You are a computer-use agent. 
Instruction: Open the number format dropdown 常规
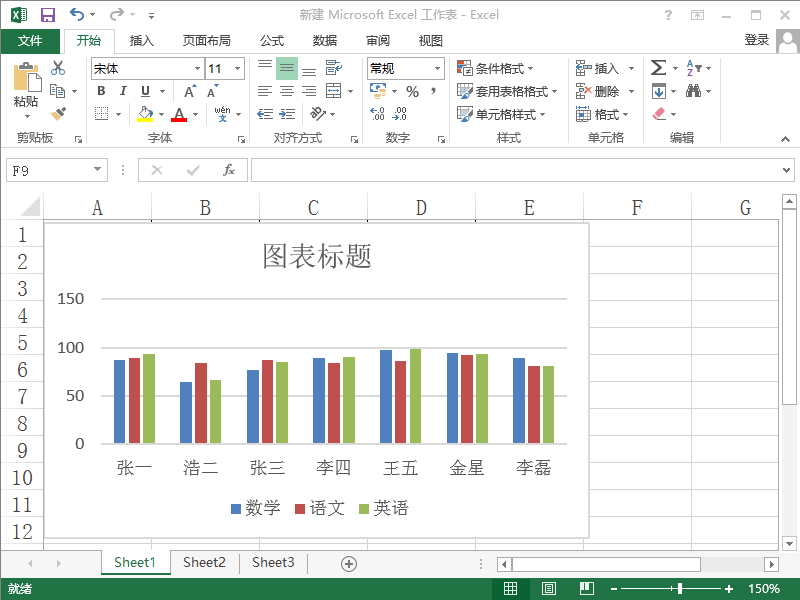tap(437, 68)
